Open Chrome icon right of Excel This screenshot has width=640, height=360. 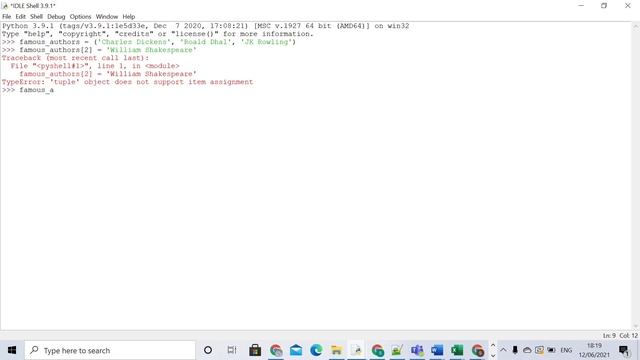(x=477, y=350)
